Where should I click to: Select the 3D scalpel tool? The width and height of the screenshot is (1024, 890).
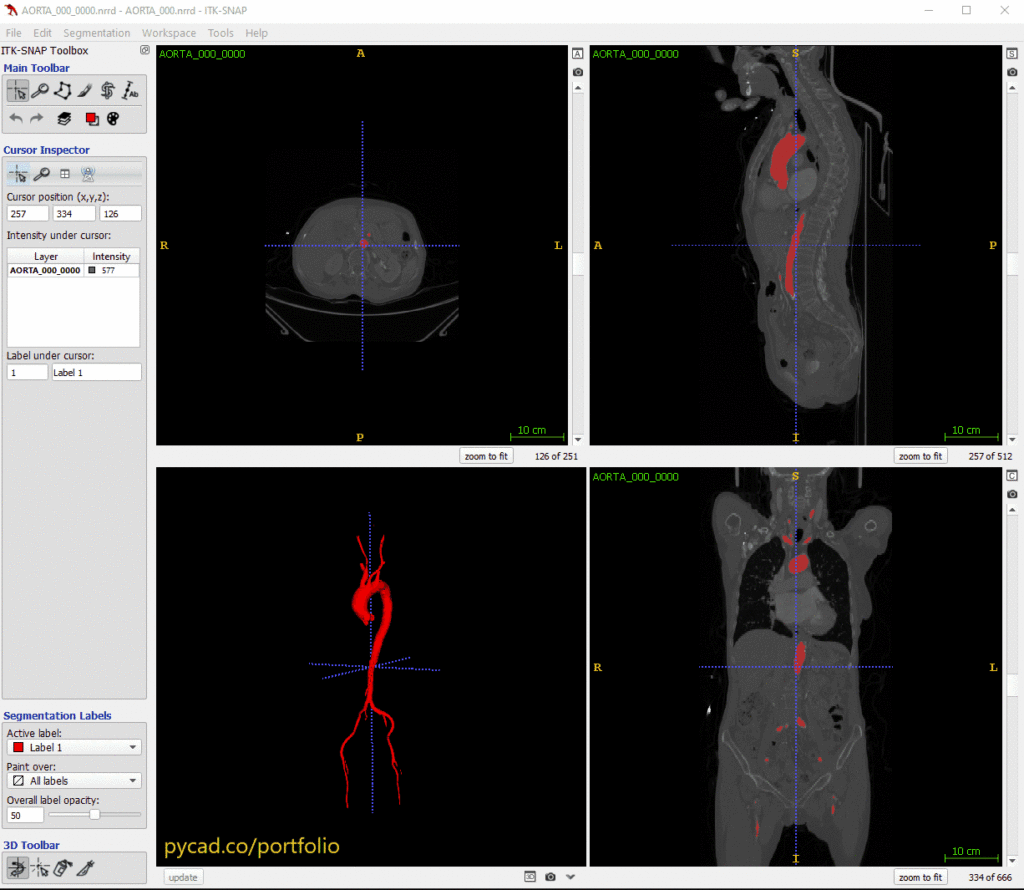pyautogui.click(x=87, y=868)
